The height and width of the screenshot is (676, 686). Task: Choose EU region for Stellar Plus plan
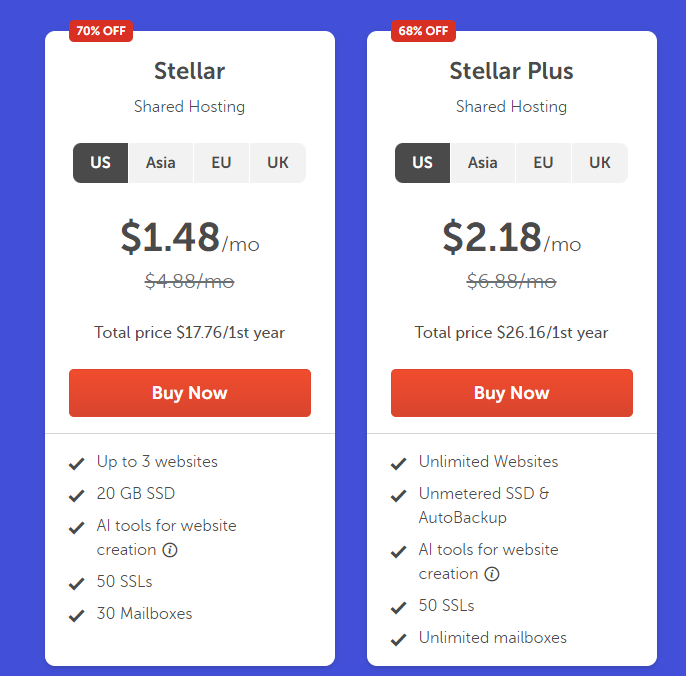543,163
